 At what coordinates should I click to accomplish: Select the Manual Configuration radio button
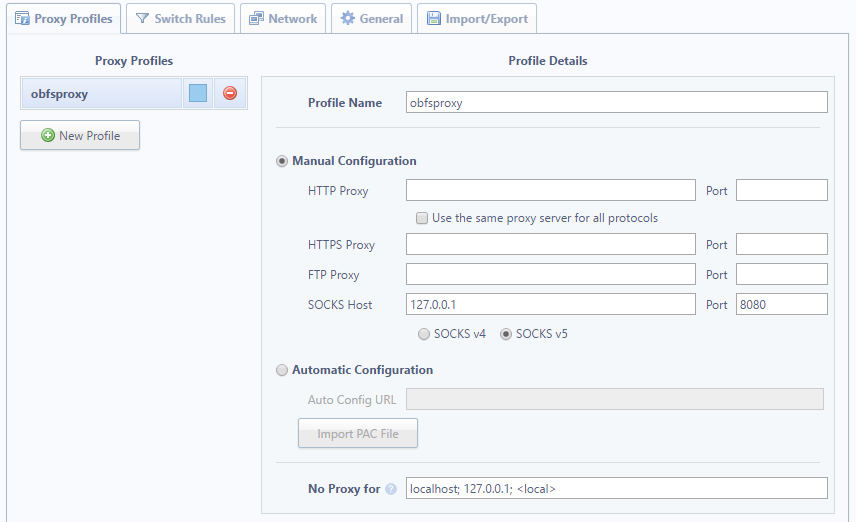tap(282, 161)
